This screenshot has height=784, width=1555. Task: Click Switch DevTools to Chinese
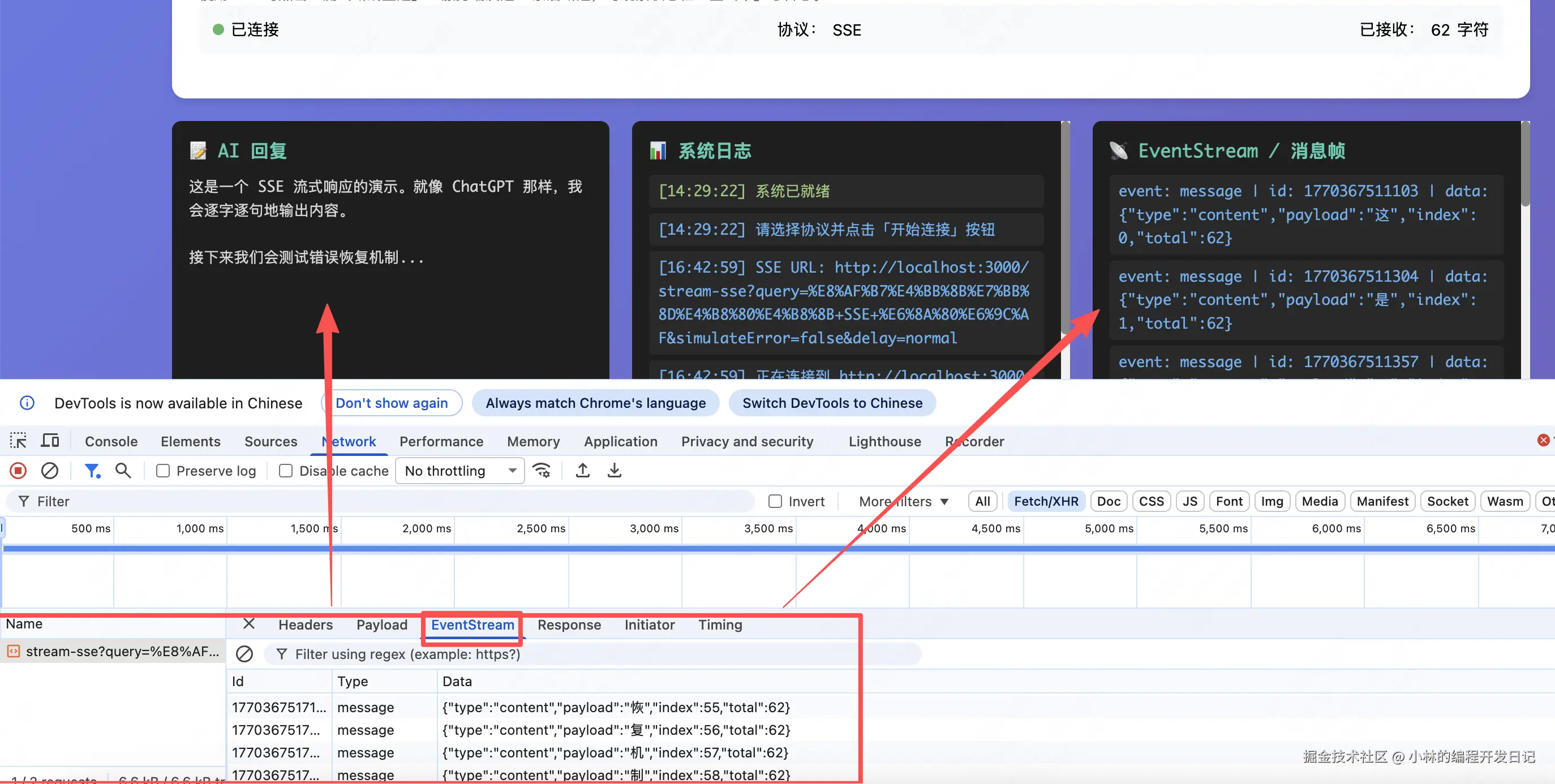(x=832, y=403)
